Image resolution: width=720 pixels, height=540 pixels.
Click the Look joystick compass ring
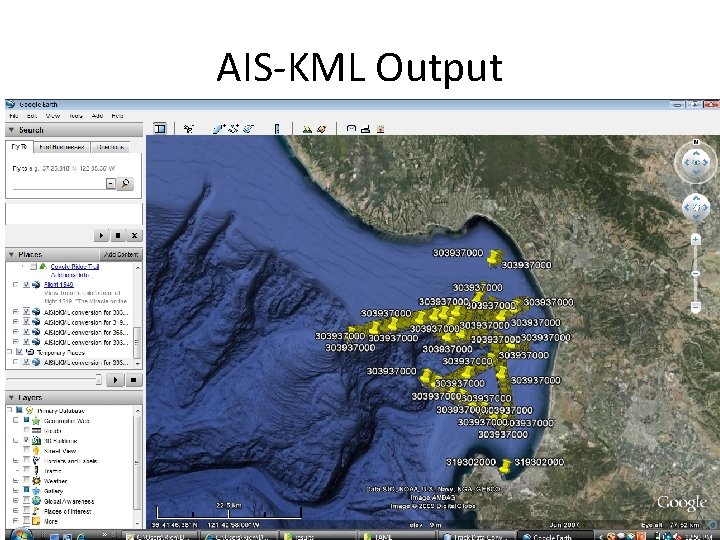point(696,162)
